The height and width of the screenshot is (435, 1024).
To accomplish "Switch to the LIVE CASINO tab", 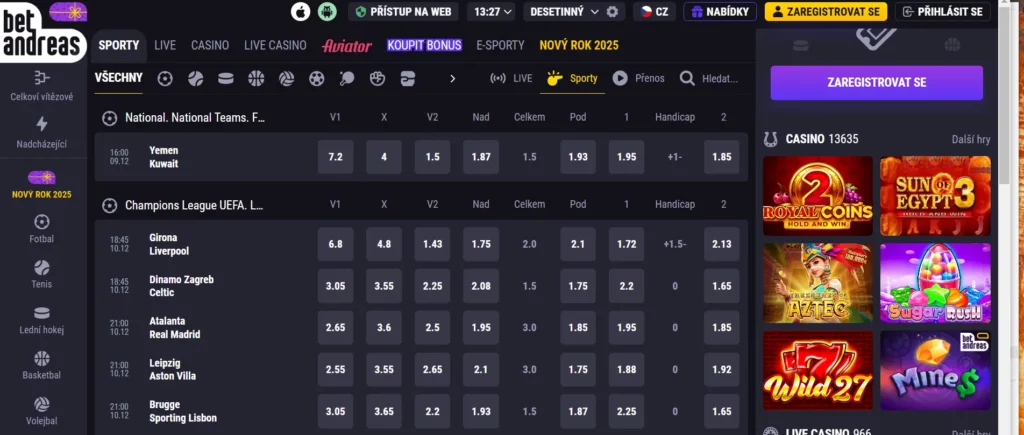I will [x=275, y=45].
